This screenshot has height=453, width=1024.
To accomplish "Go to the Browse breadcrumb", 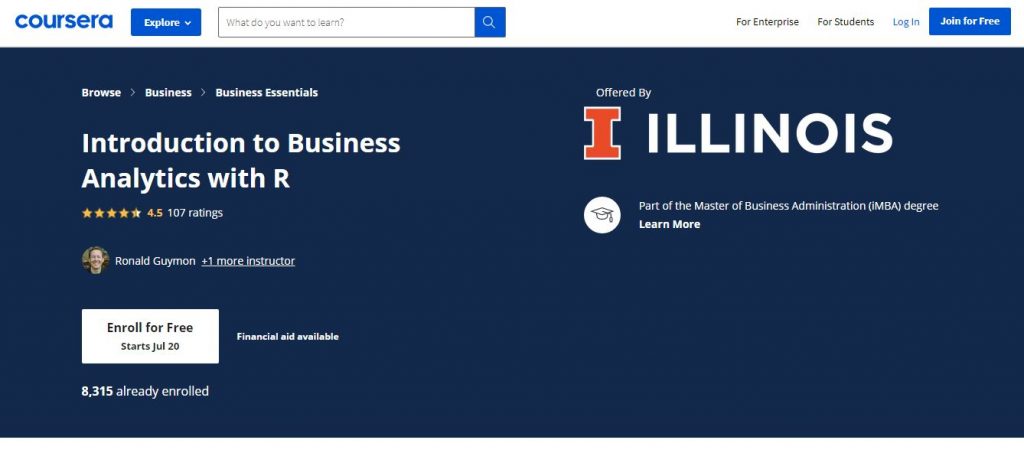I will tap(101, 93).
